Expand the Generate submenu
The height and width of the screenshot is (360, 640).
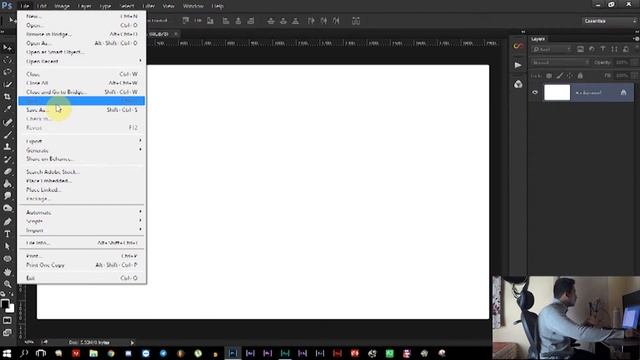(82, 150)
